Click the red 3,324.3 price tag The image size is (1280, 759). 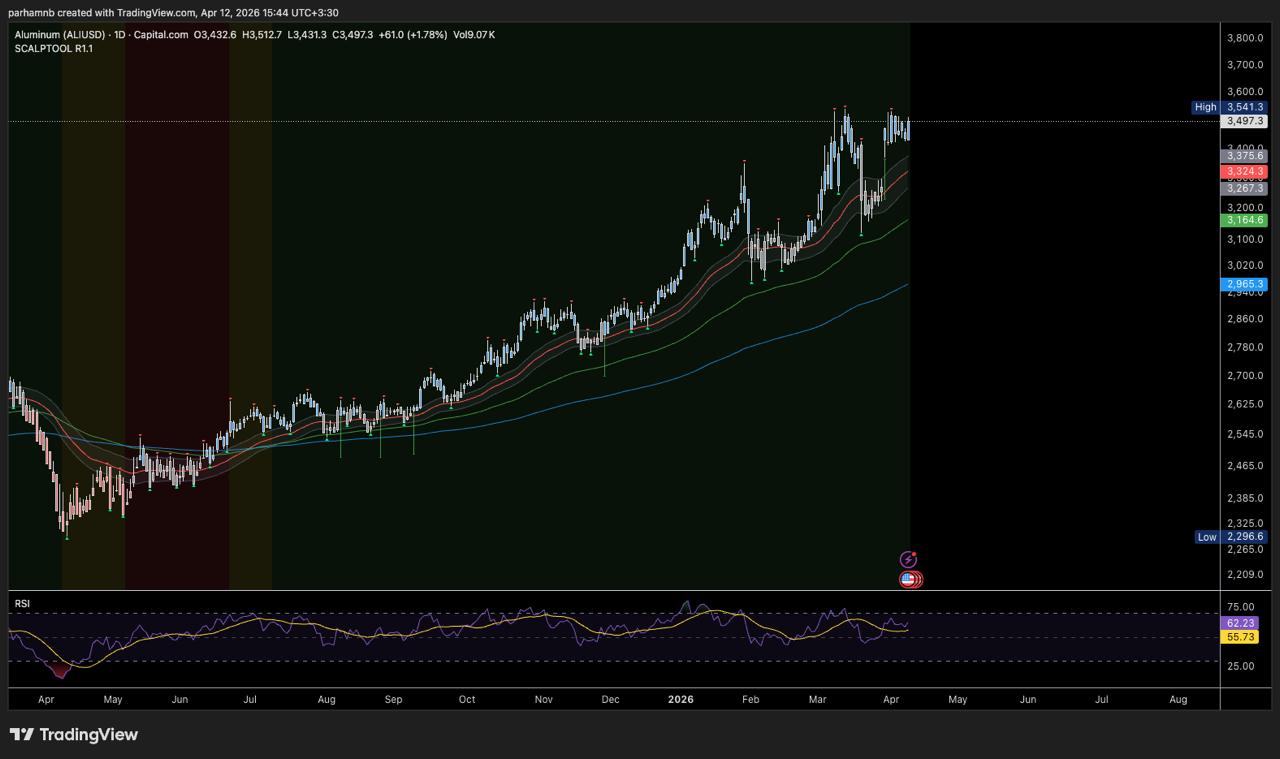click(1246, 172)
